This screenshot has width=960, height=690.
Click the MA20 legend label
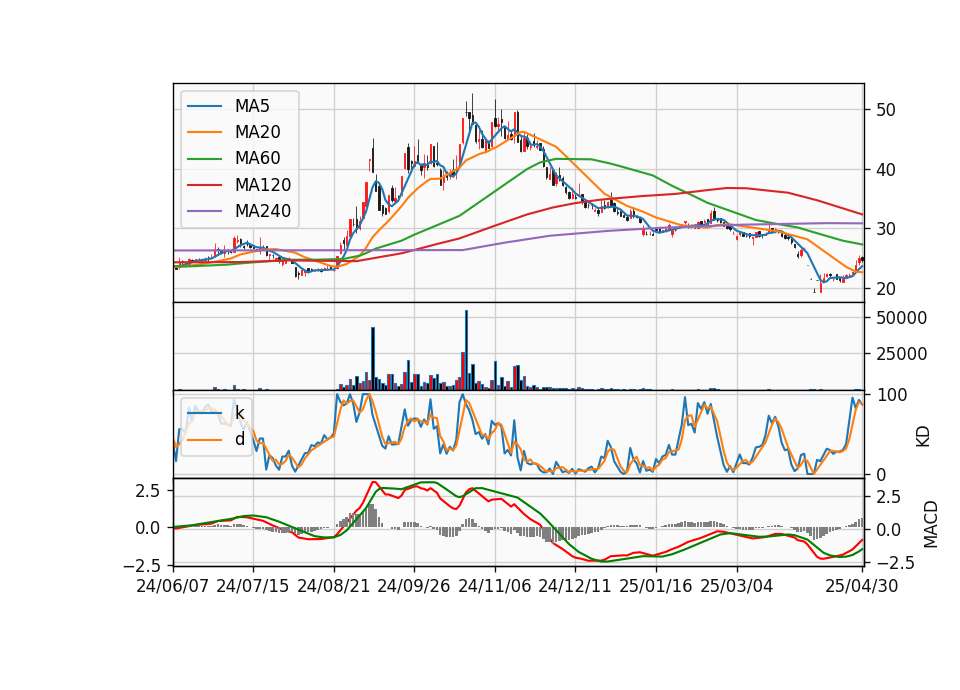[257, 132]
